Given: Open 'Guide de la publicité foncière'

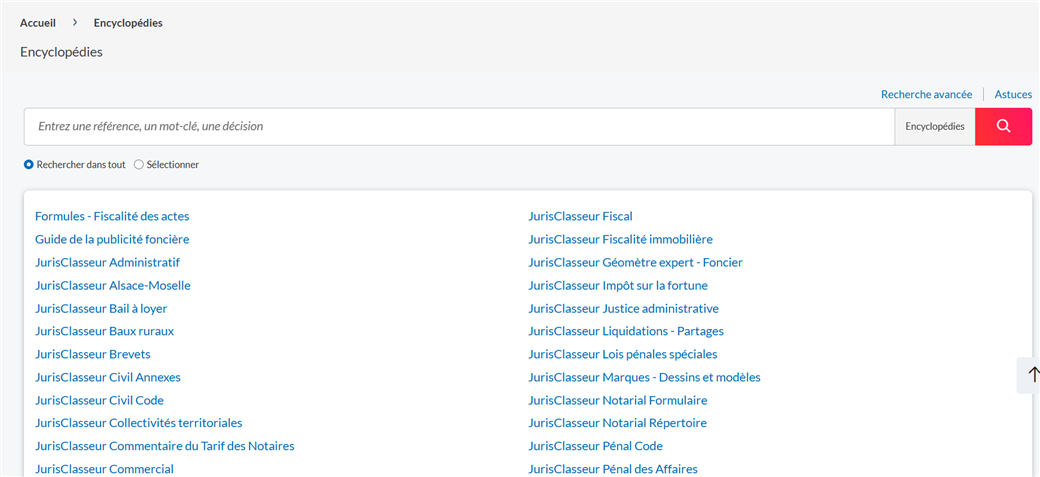Looking at the screenshot, I should (112, 239).
